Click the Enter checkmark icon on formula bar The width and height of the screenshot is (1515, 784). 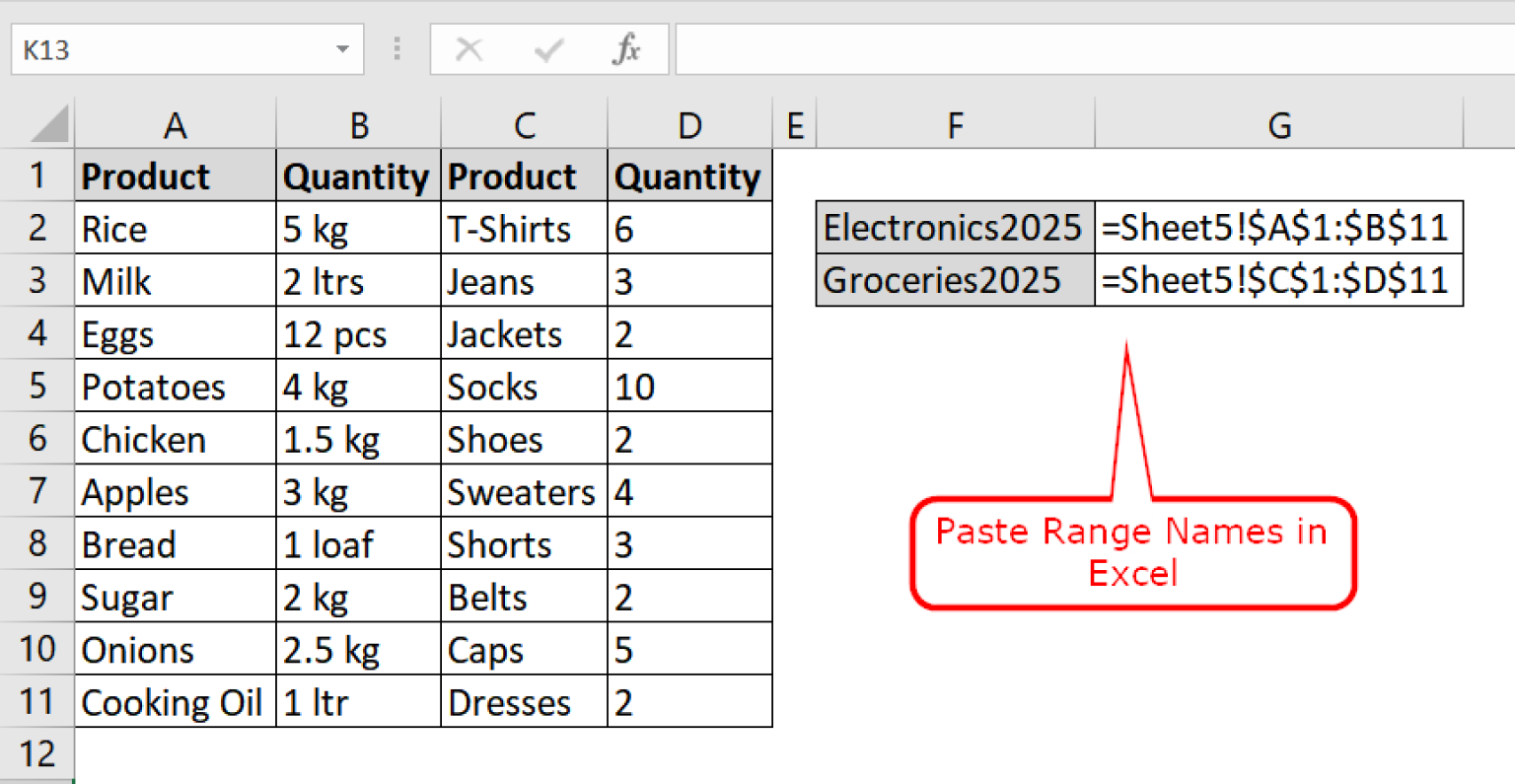(x=548, y=49)
